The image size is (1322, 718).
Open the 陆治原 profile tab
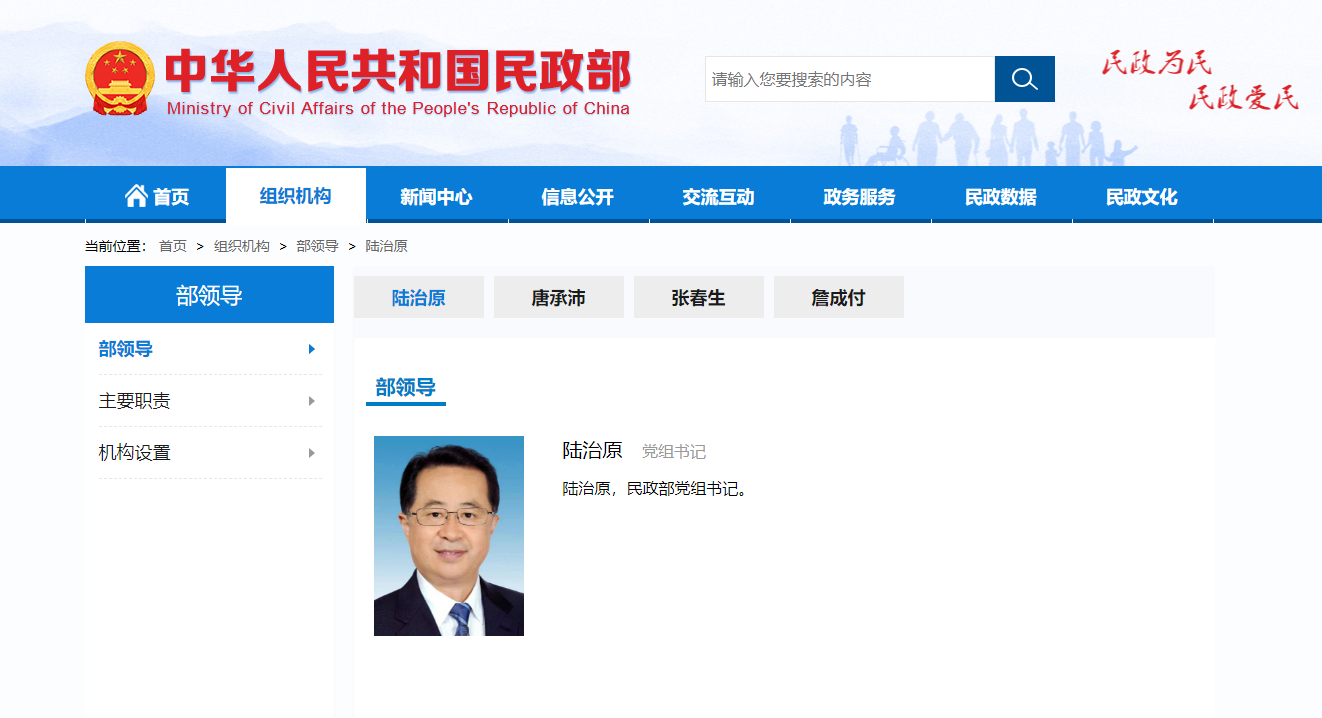[418, 296]
